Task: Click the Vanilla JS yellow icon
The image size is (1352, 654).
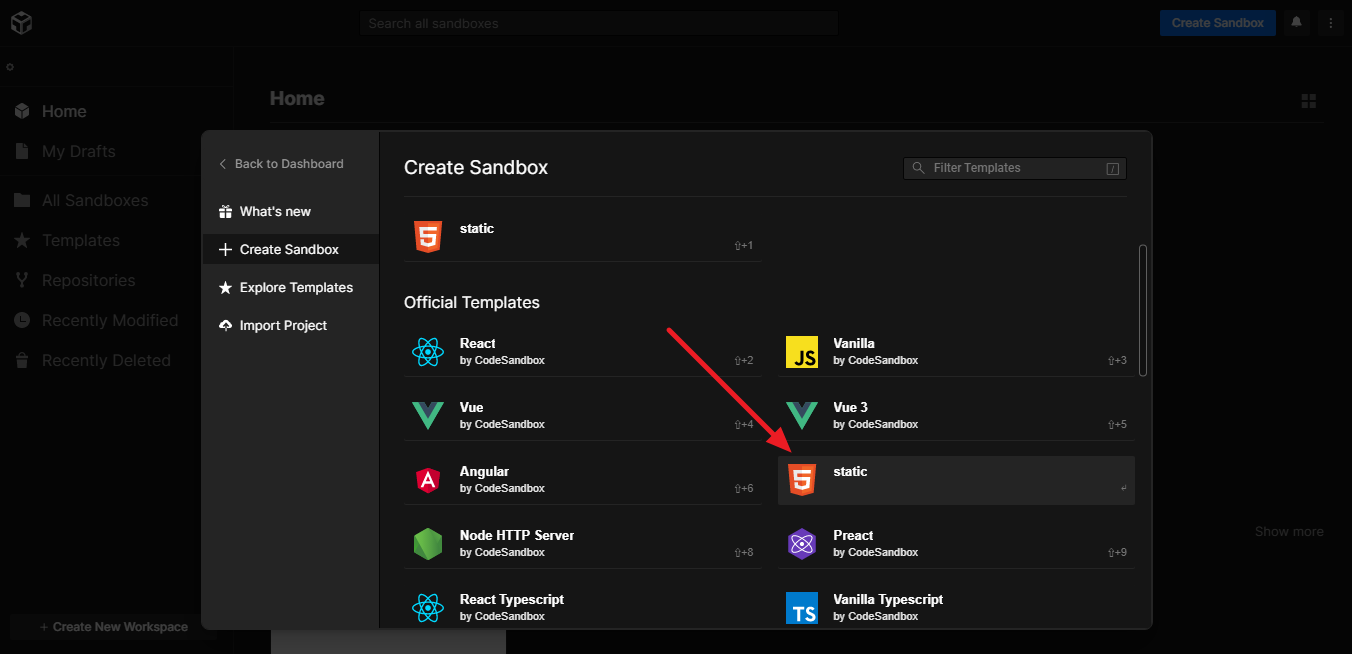Action: coord(802,352)
